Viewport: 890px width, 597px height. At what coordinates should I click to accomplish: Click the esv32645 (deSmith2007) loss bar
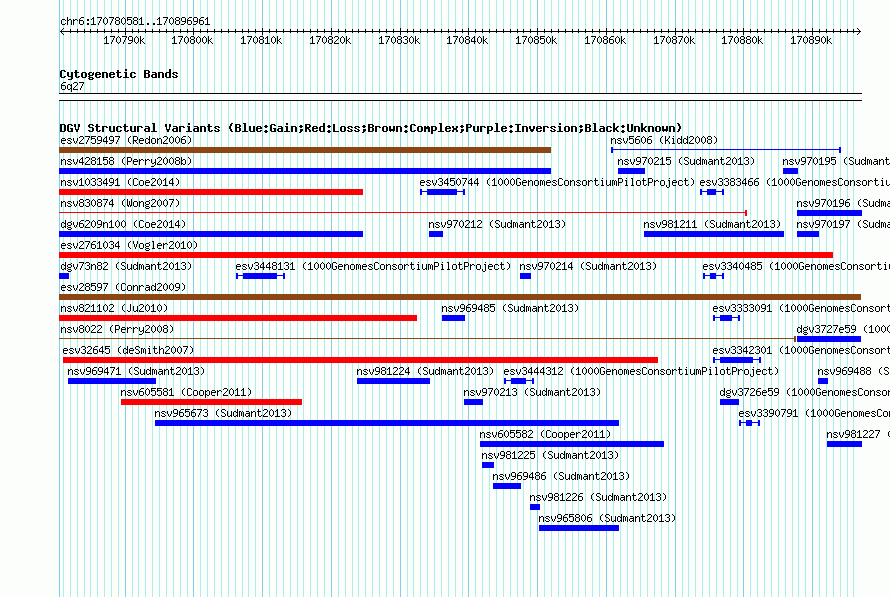tap(360, 360)
